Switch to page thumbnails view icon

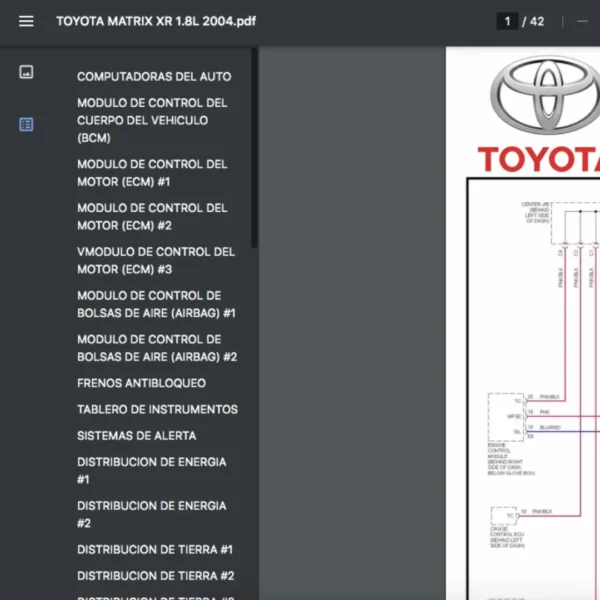[26, 72]
